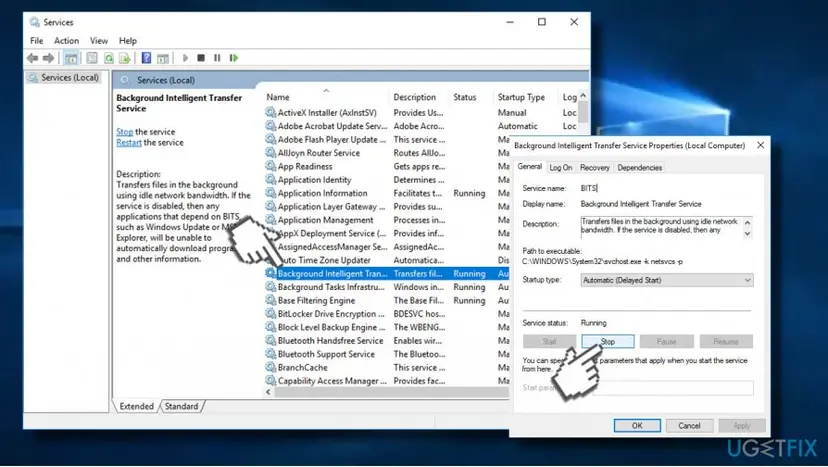Click the gear icon beside ActiveX Installer

tap(270, 113)
